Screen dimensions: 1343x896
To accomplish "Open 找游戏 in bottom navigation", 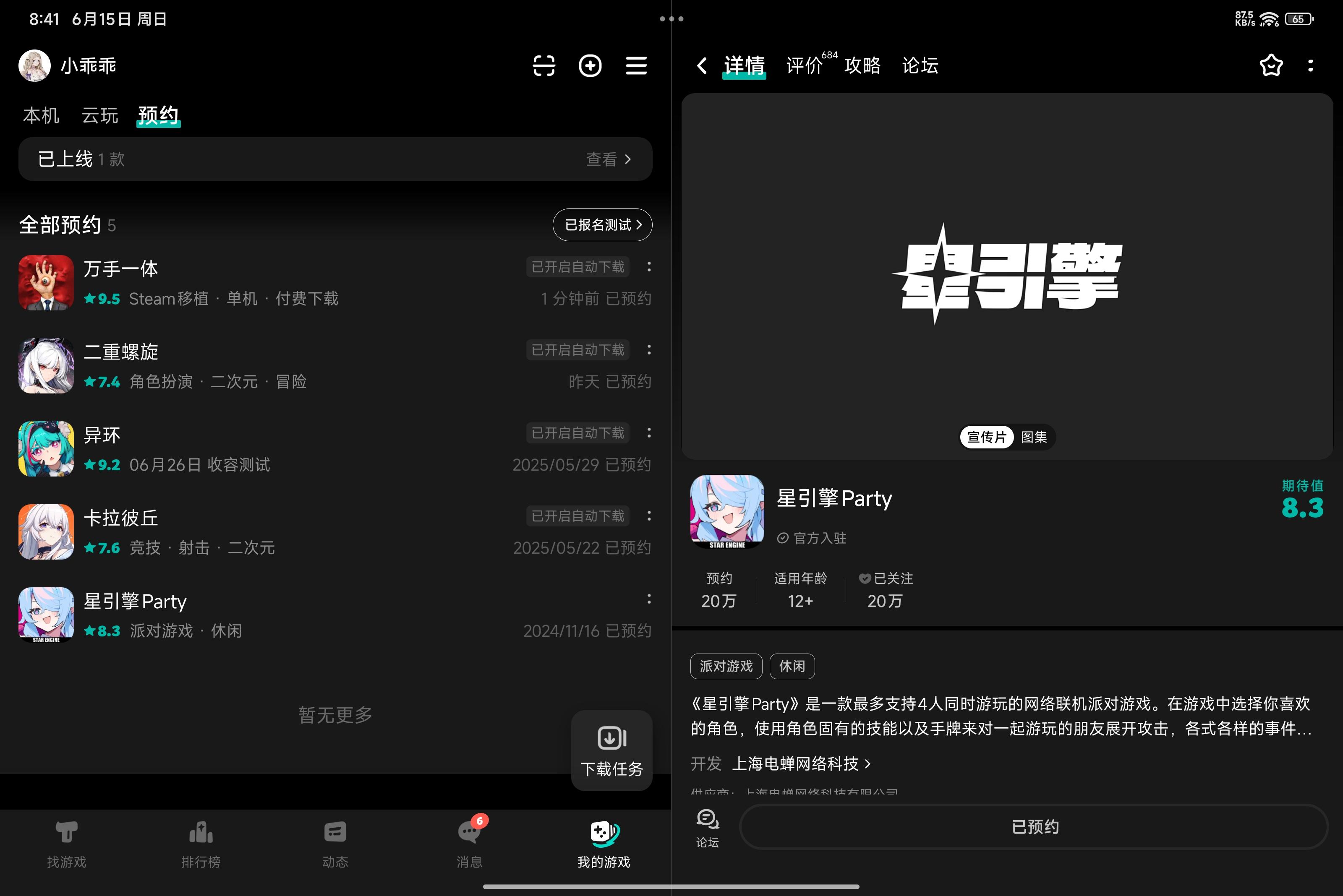I will [x=66, y=844].
